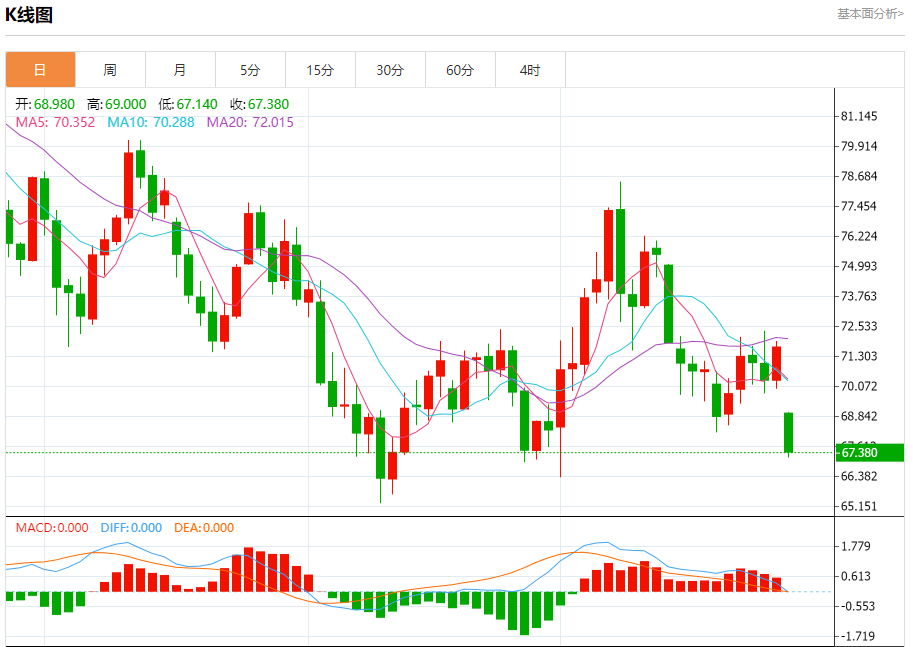Open the 基本面分析 link
The image size is (913, 647).
click(x=870, y=13)
